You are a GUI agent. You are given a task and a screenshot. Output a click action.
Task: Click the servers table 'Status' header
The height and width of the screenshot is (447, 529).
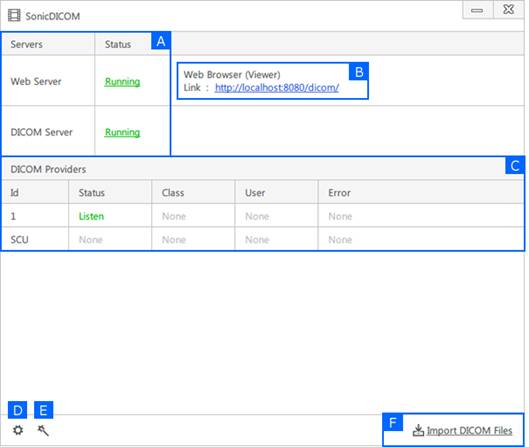click(x=118, y=44)
